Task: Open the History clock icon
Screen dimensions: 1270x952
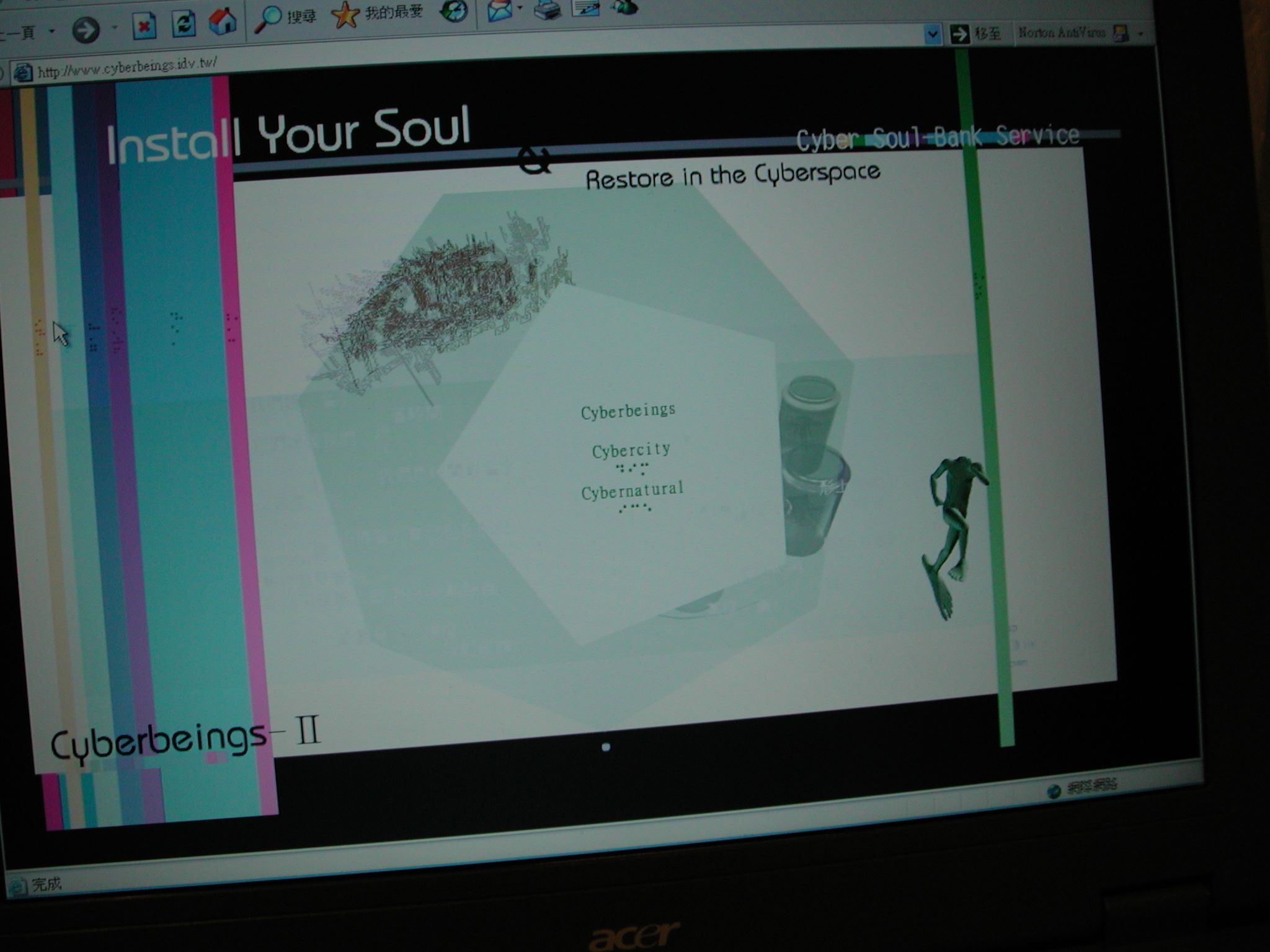Action: 454,11
